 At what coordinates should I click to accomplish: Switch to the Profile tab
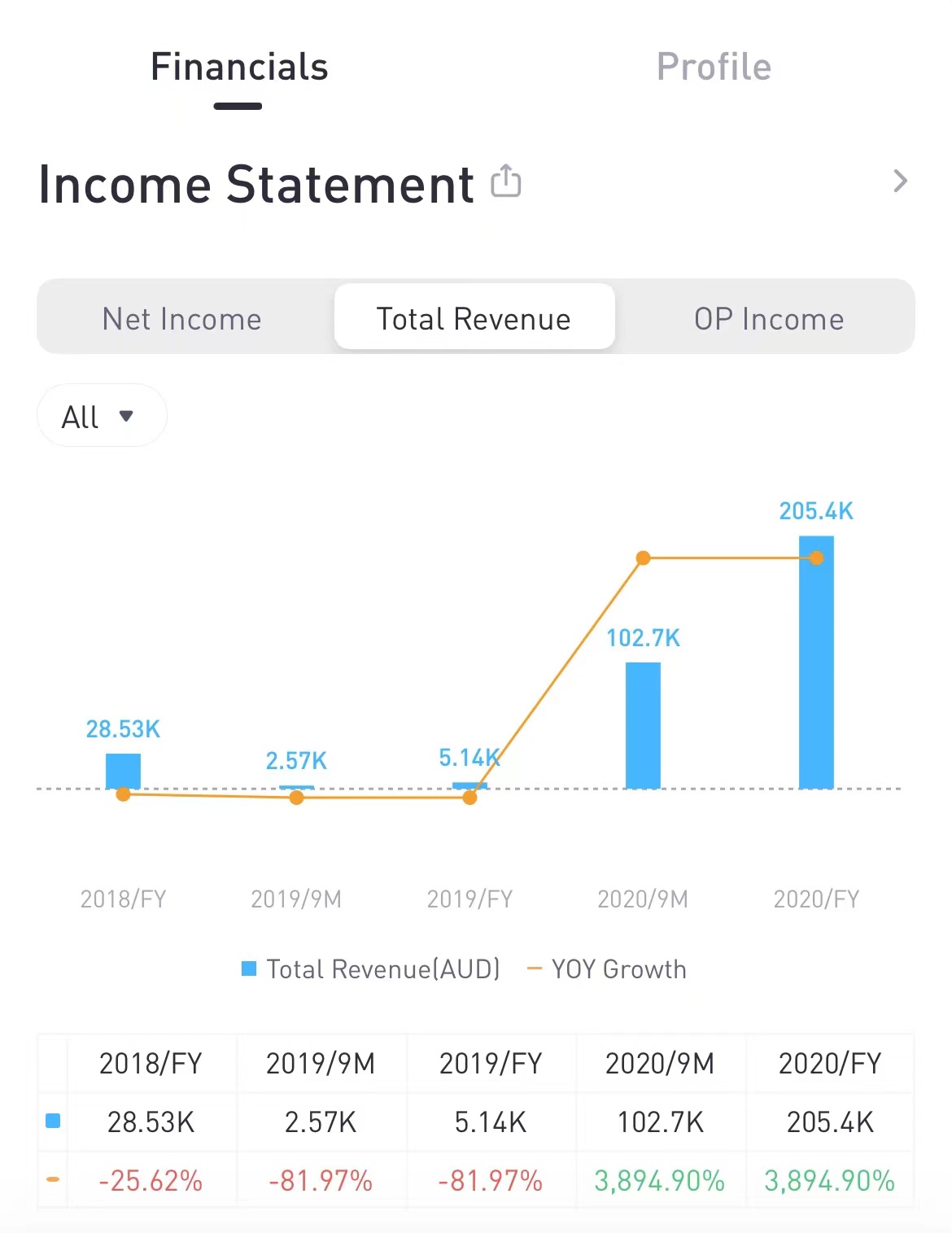click(714, 67)
